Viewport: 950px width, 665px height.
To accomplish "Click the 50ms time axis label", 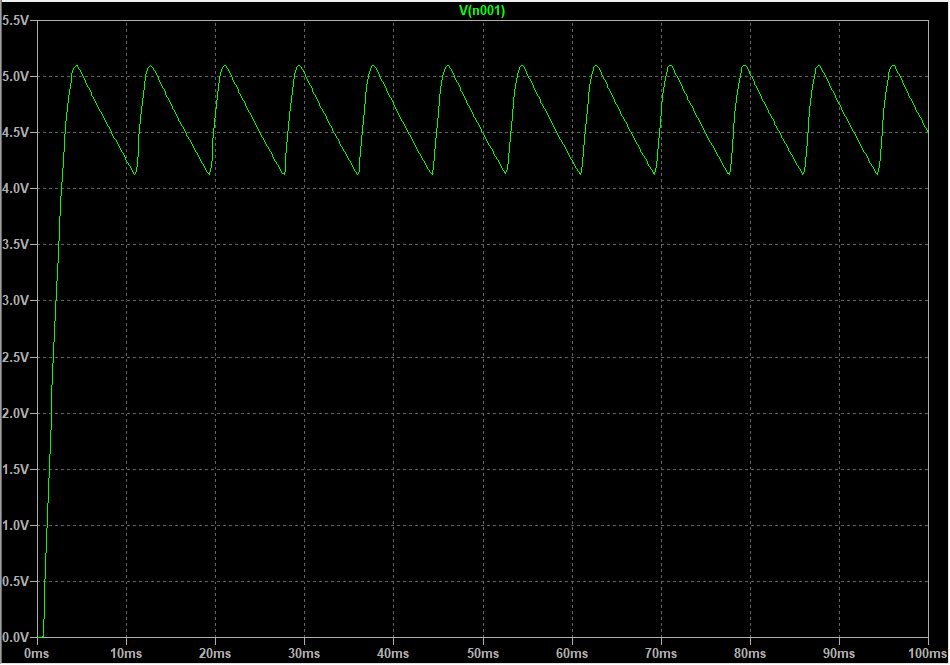I will coord(483,654).
